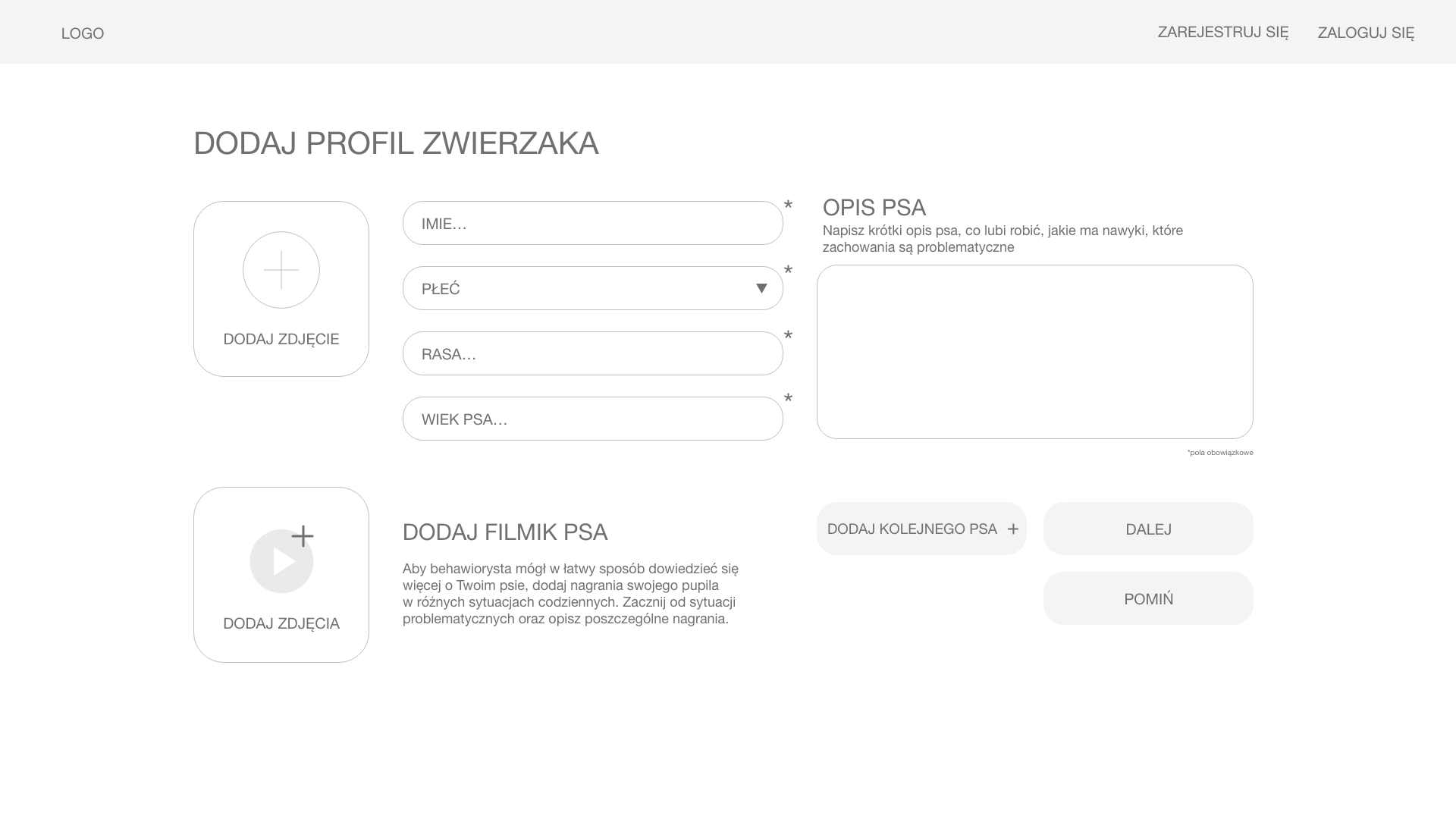Click plus icon in Dodaj kolejnego psa
The width and height of the screenshot is (1456, 819).
1012,529
